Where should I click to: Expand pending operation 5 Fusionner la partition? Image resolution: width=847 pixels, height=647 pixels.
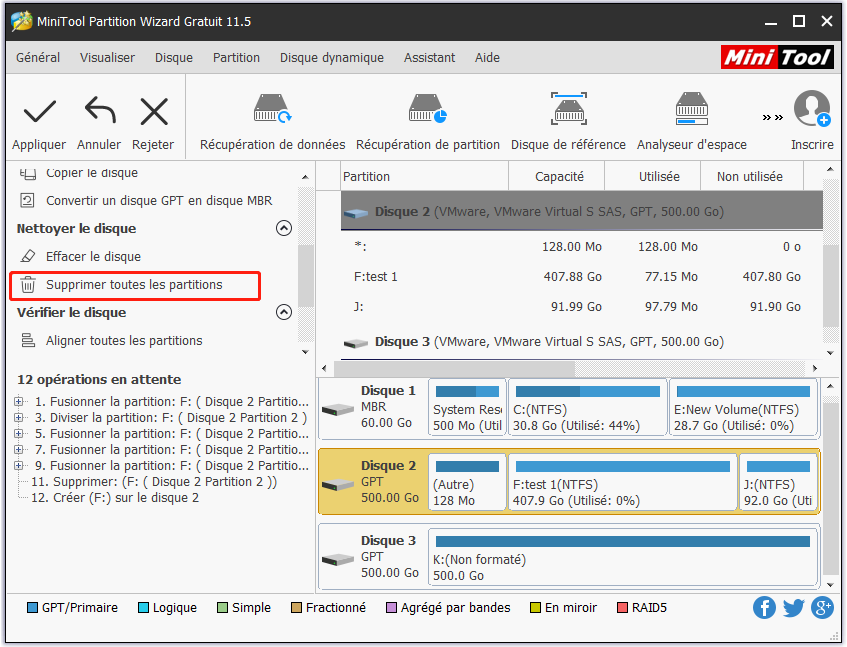[x=19, y=433]
